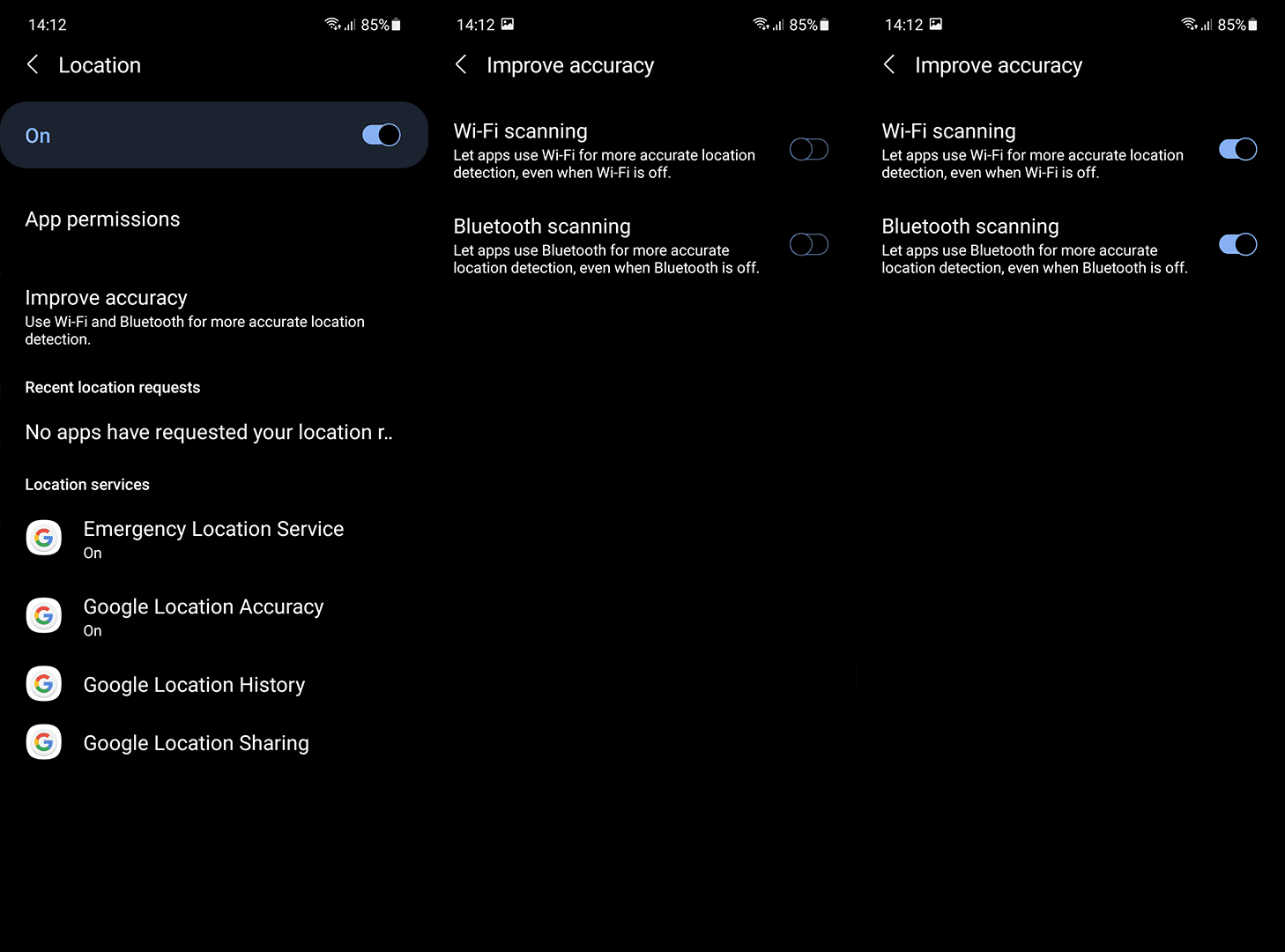Enable the disabled Wi-Fi scanning switch

tap(809, 149)
